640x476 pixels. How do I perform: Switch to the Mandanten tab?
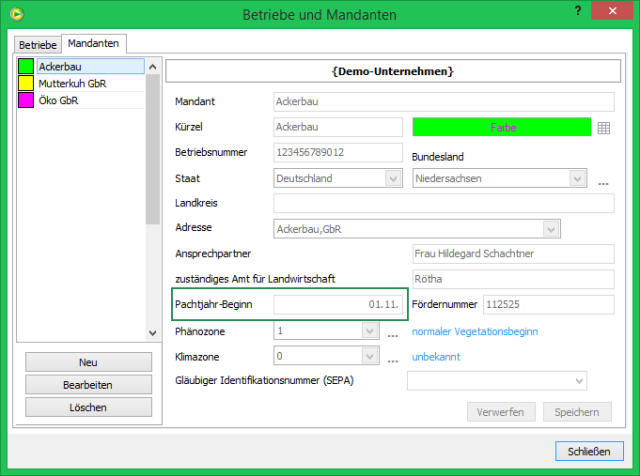coord(93,44)
